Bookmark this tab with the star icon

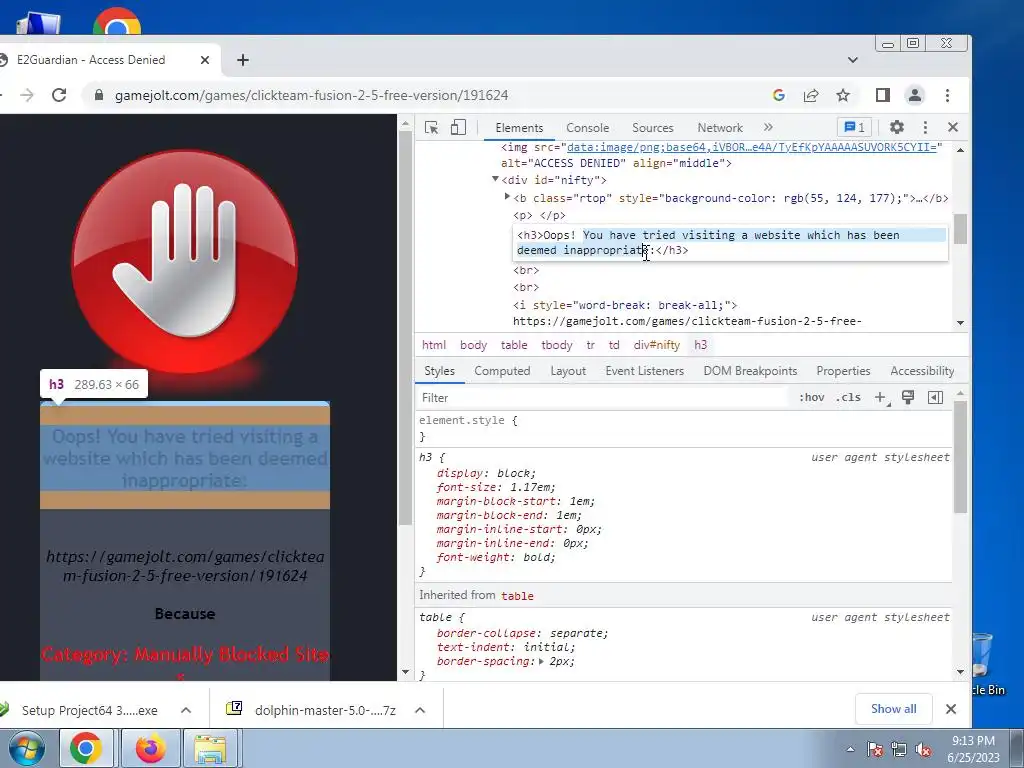click(843, 95)
